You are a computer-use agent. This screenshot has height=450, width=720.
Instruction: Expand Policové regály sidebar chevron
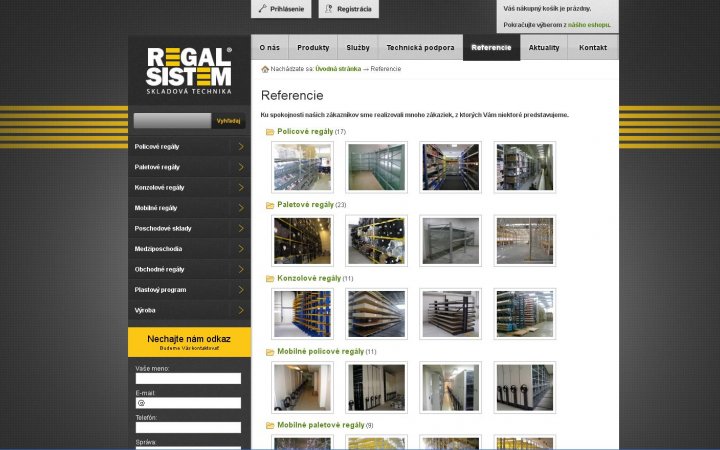(x=241, y=146)
